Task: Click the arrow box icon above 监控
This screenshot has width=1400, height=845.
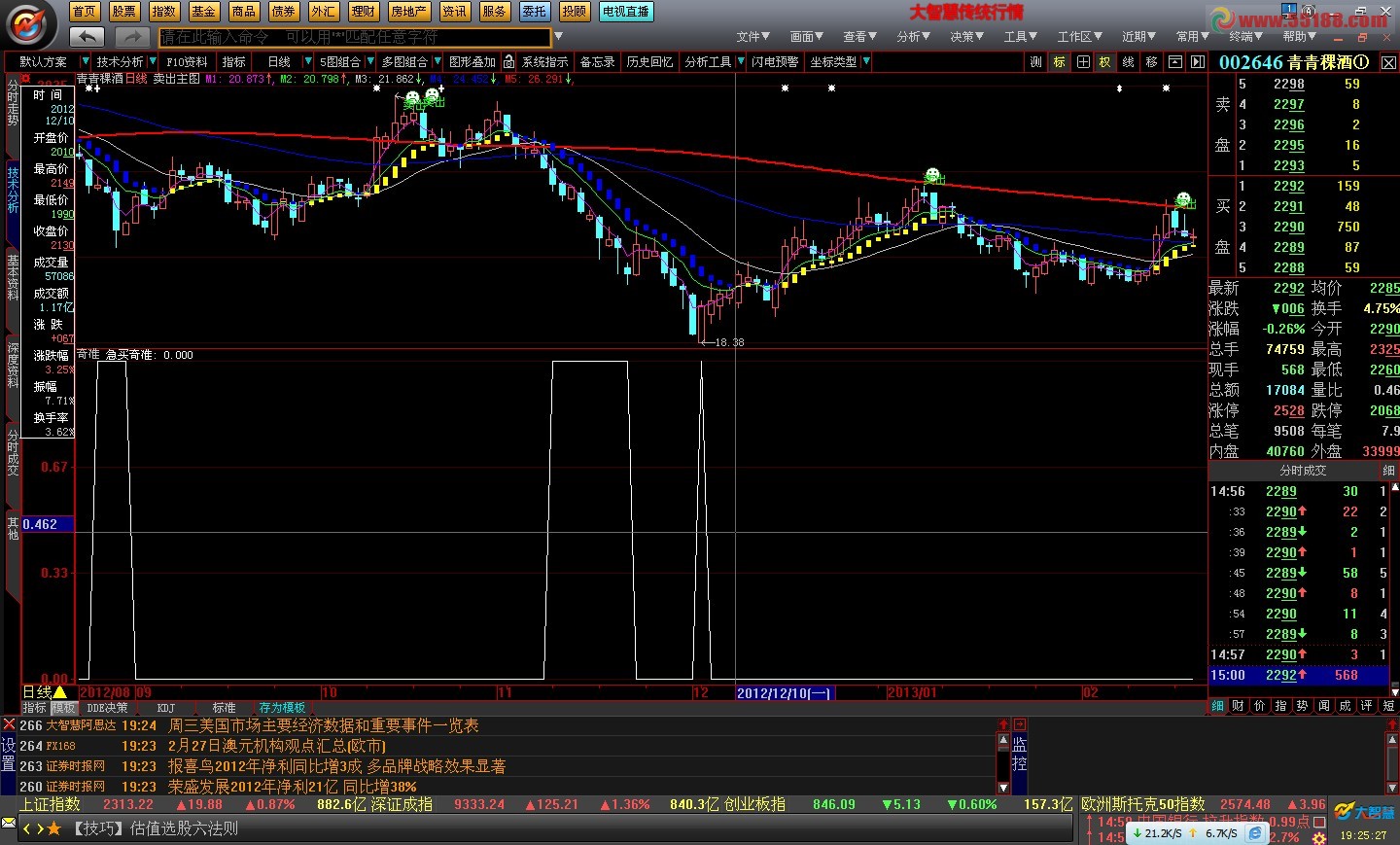Action: tap(1020, 725)
